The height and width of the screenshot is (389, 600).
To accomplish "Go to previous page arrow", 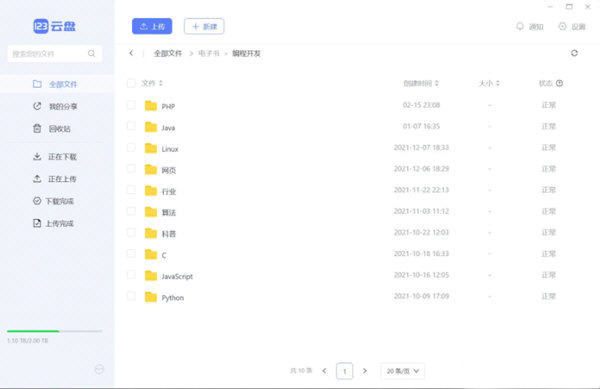I will coord(324,371).
